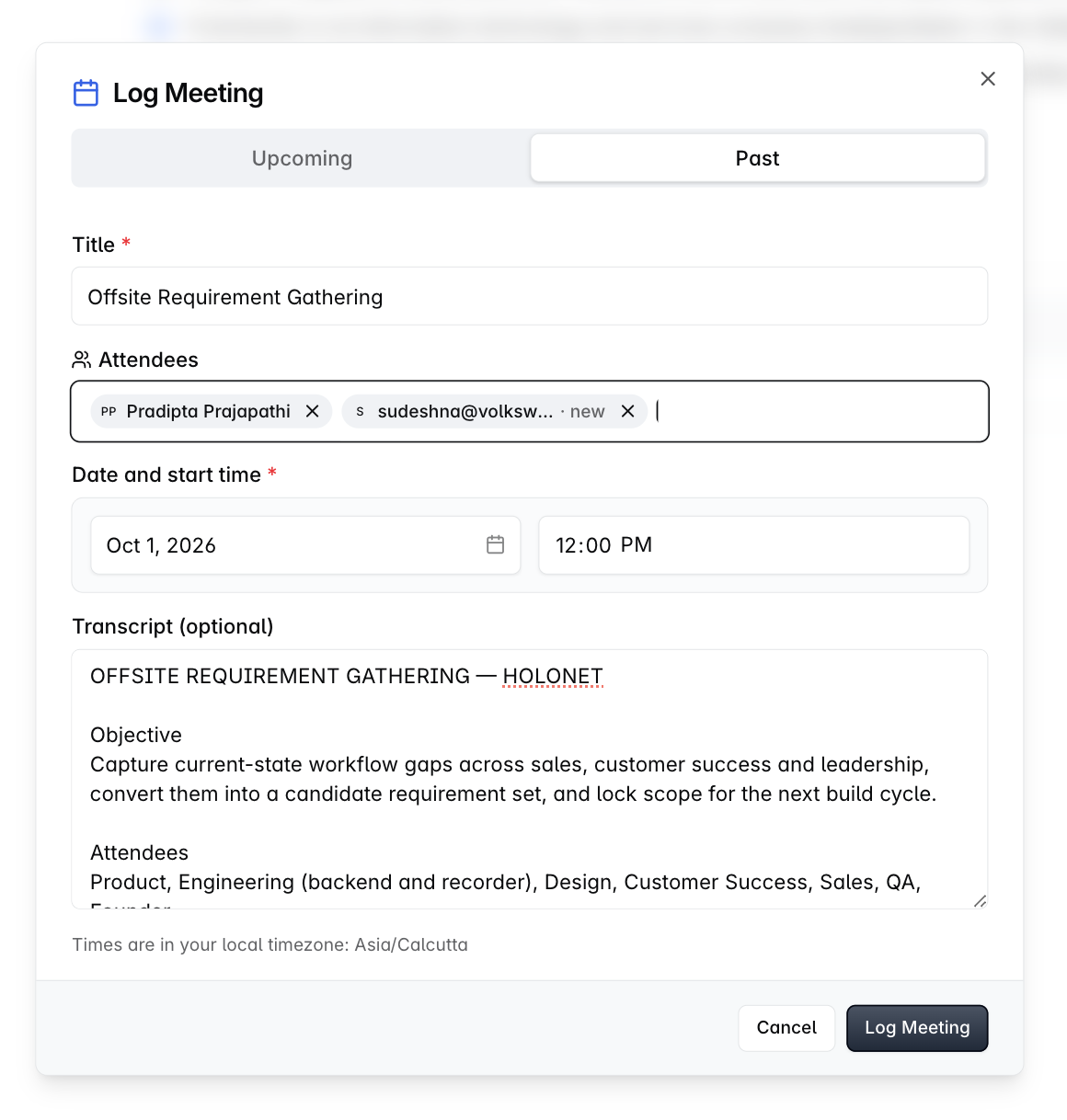Screen dimensions: 1067x1120
Task: Click the timezone note Asia/Calcutta
Action: coord(270,944)
